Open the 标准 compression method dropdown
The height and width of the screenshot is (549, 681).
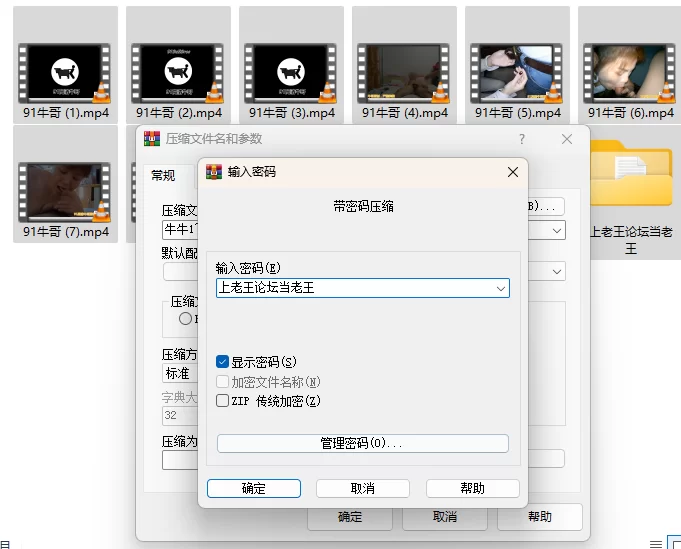180,373
